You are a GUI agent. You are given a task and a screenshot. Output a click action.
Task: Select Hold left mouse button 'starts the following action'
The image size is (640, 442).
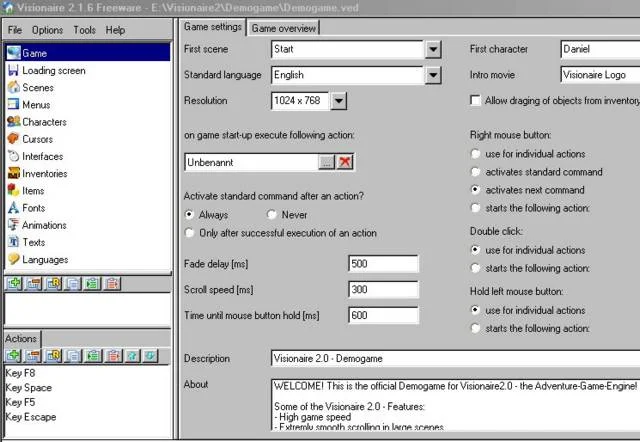pyautogui.click(x=475, y=328)
